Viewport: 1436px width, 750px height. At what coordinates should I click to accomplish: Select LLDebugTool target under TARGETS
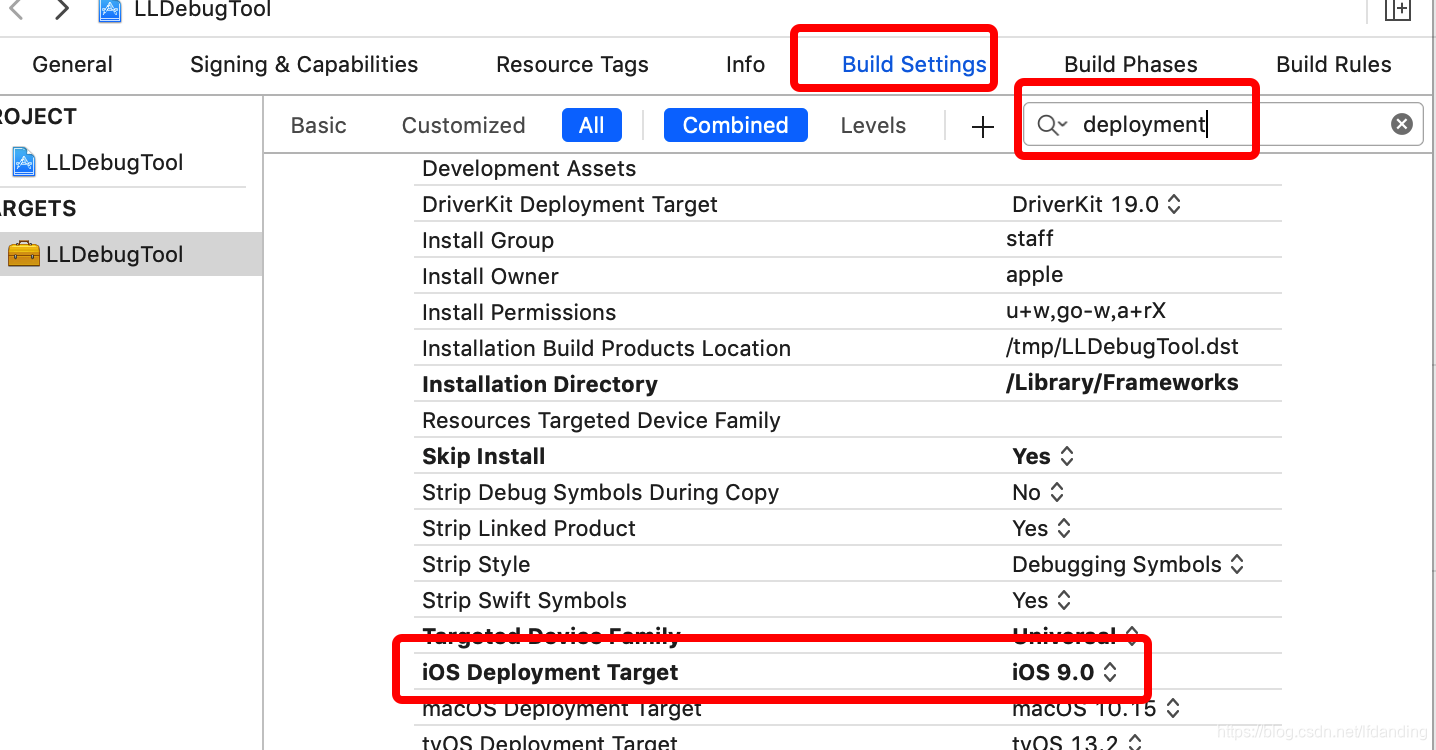click(114, 254)
